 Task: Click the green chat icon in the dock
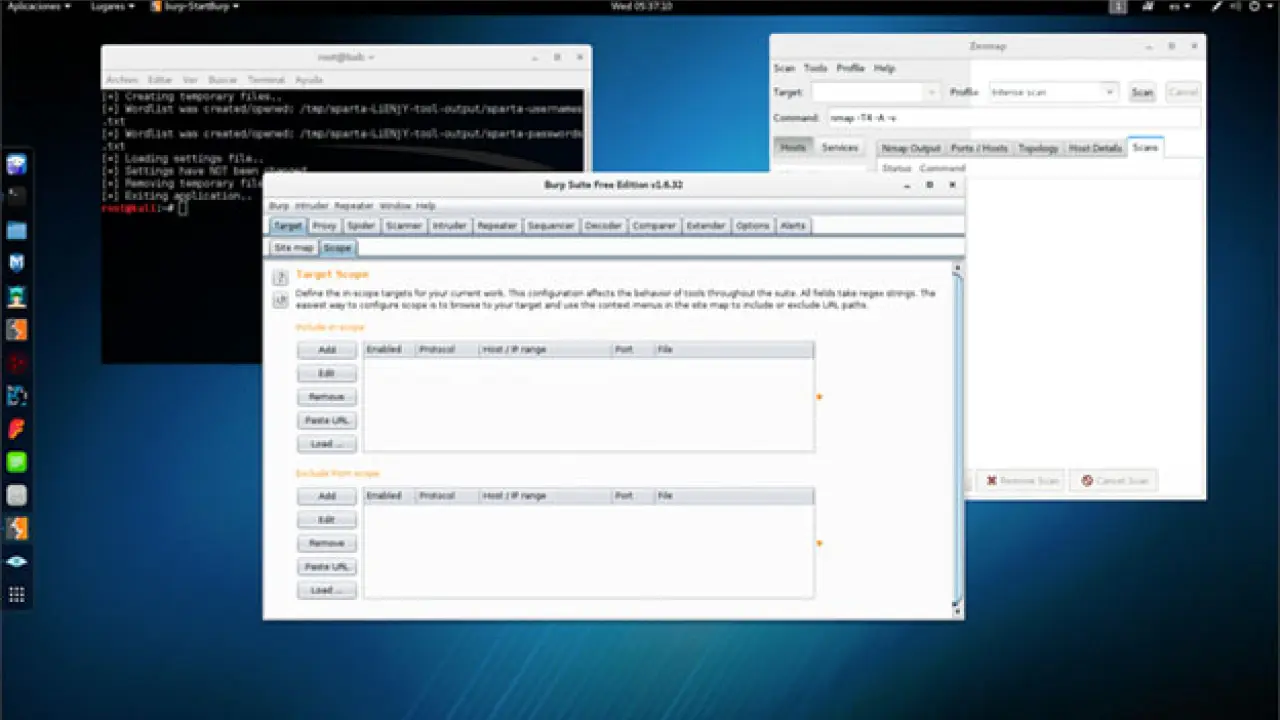(17, 462)
